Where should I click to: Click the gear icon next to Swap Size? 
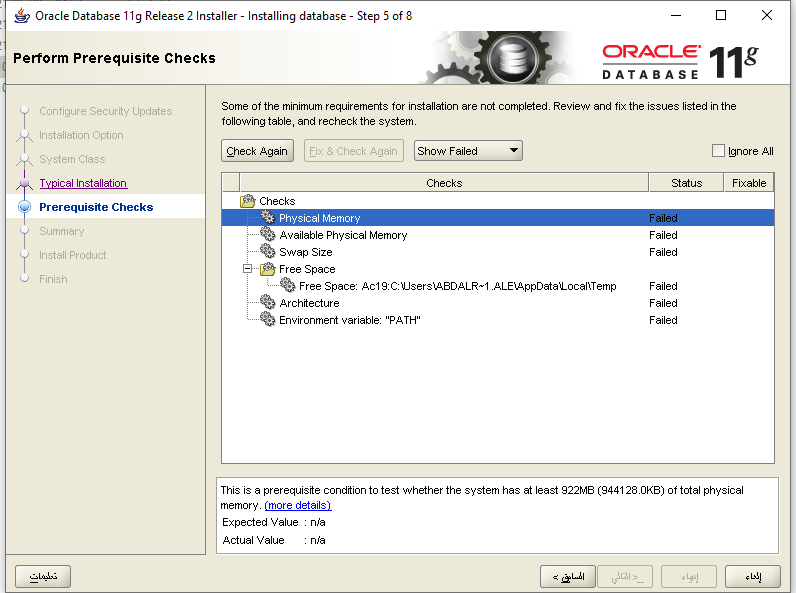pyautogui.click(x=267, y=252)
